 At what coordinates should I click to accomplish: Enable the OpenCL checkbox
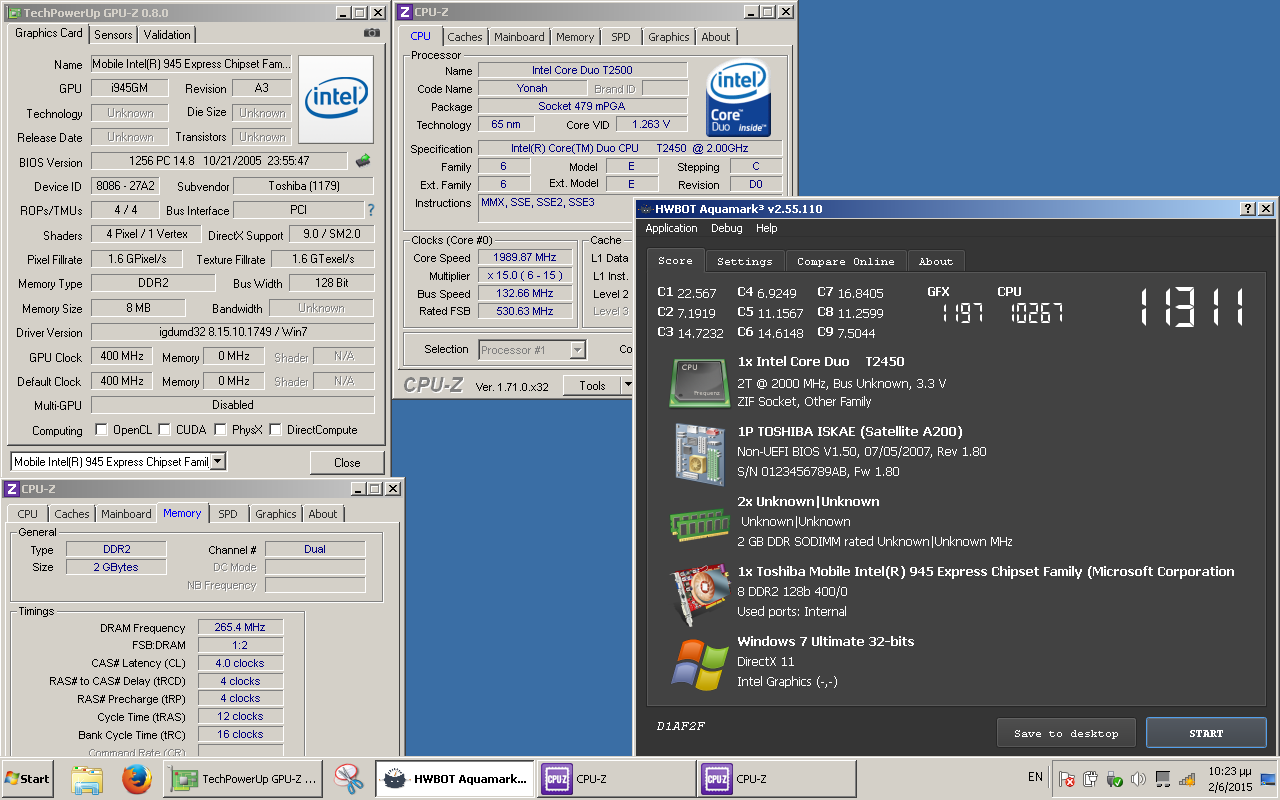[101, 430]
